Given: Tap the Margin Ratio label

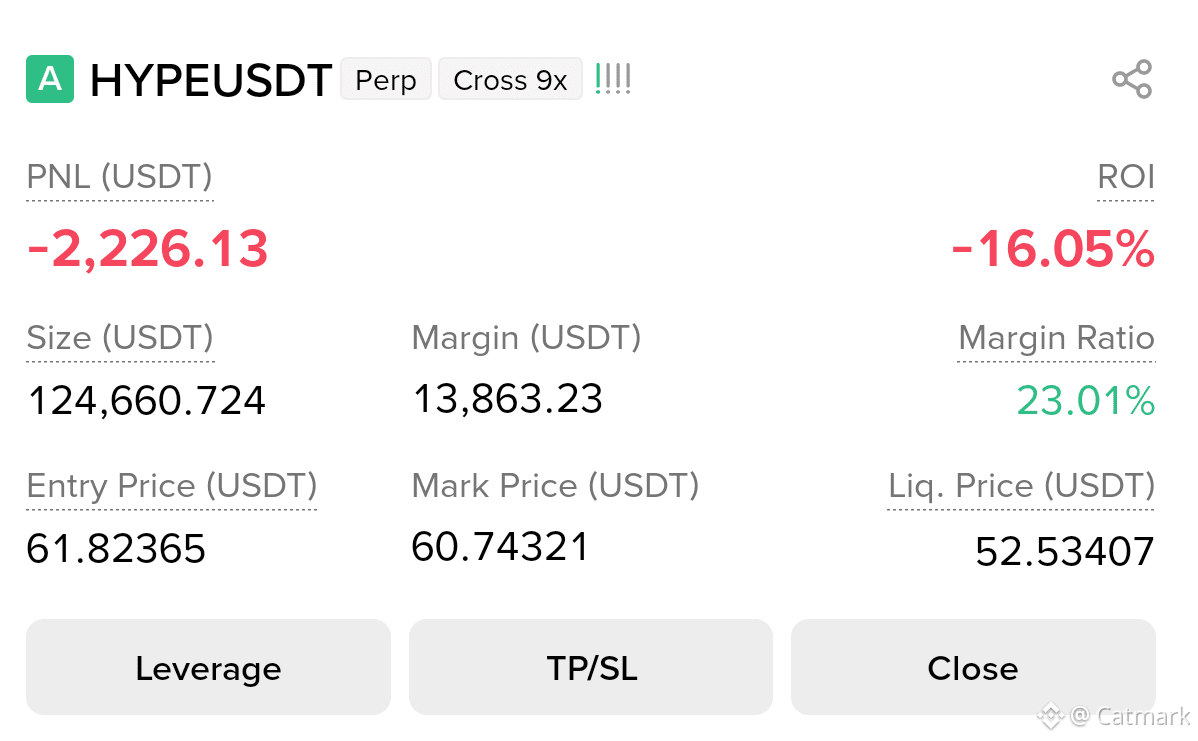Looking at the screenshot, I should pos(1056,338).
